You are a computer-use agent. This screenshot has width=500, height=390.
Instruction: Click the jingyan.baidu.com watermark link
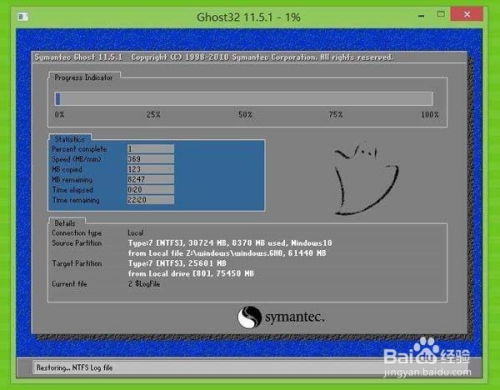[428, 372]
